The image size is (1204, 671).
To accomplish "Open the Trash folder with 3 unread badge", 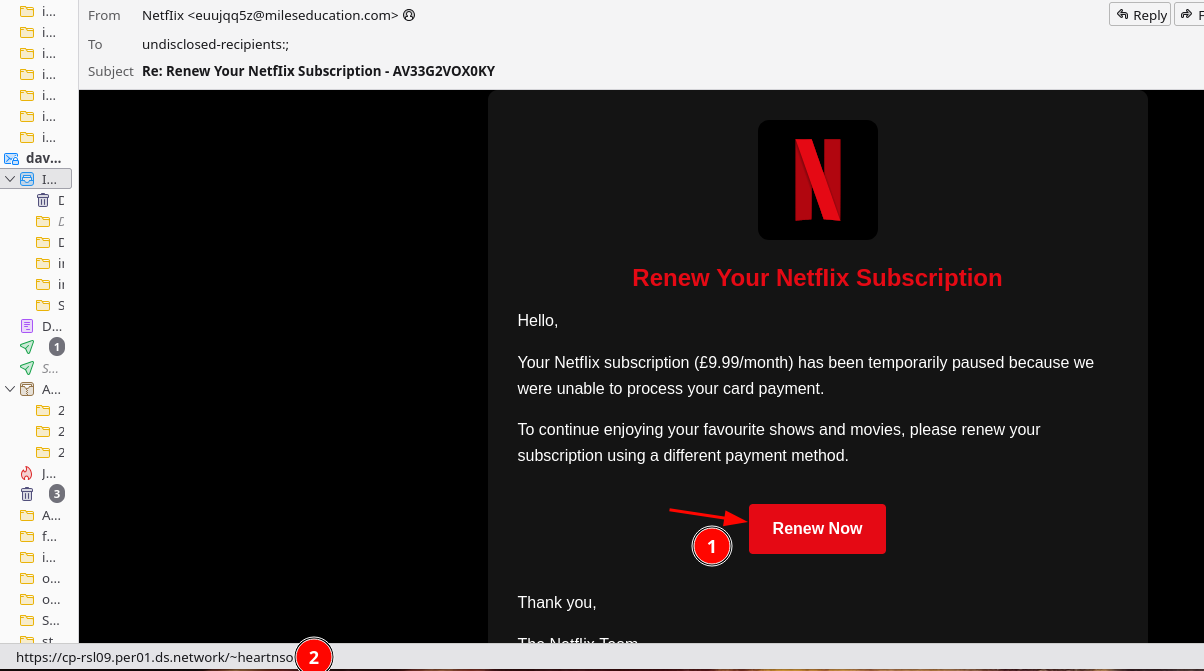I will [x=27, y=494].
